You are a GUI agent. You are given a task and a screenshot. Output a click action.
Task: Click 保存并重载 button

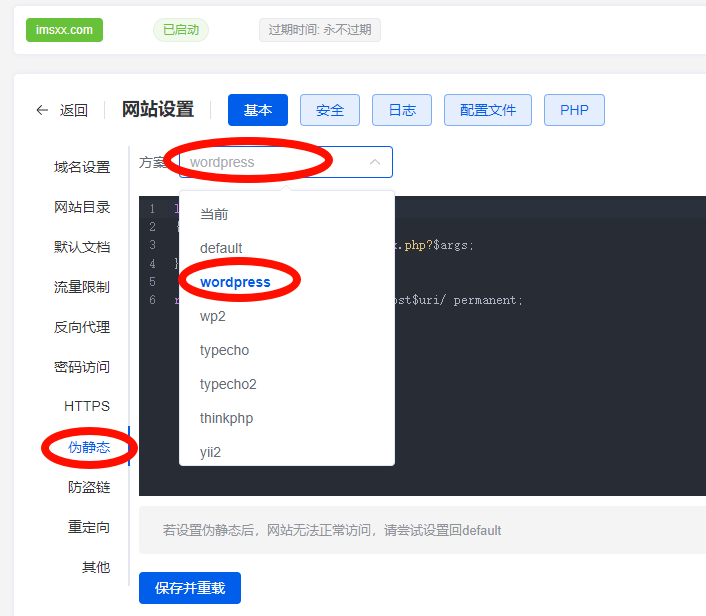pos(190,588)
